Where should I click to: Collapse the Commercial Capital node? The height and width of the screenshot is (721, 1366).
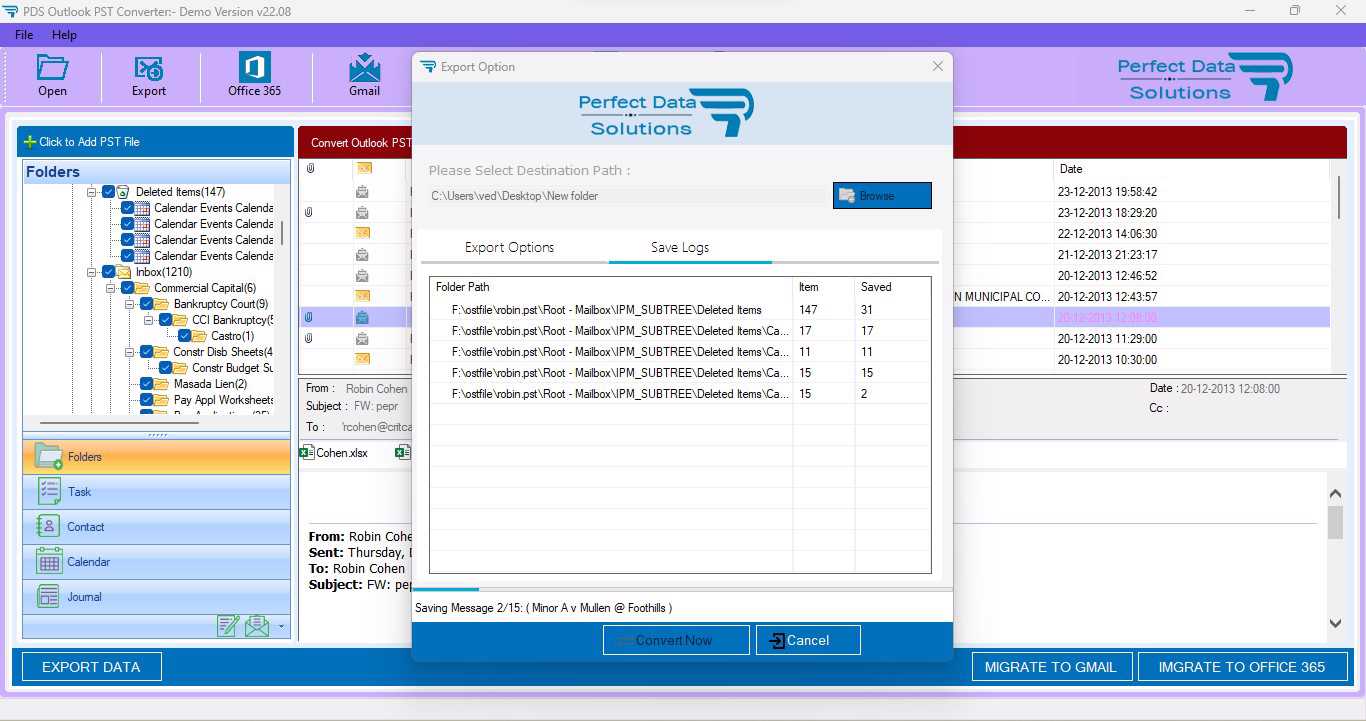tap(111, 288)
